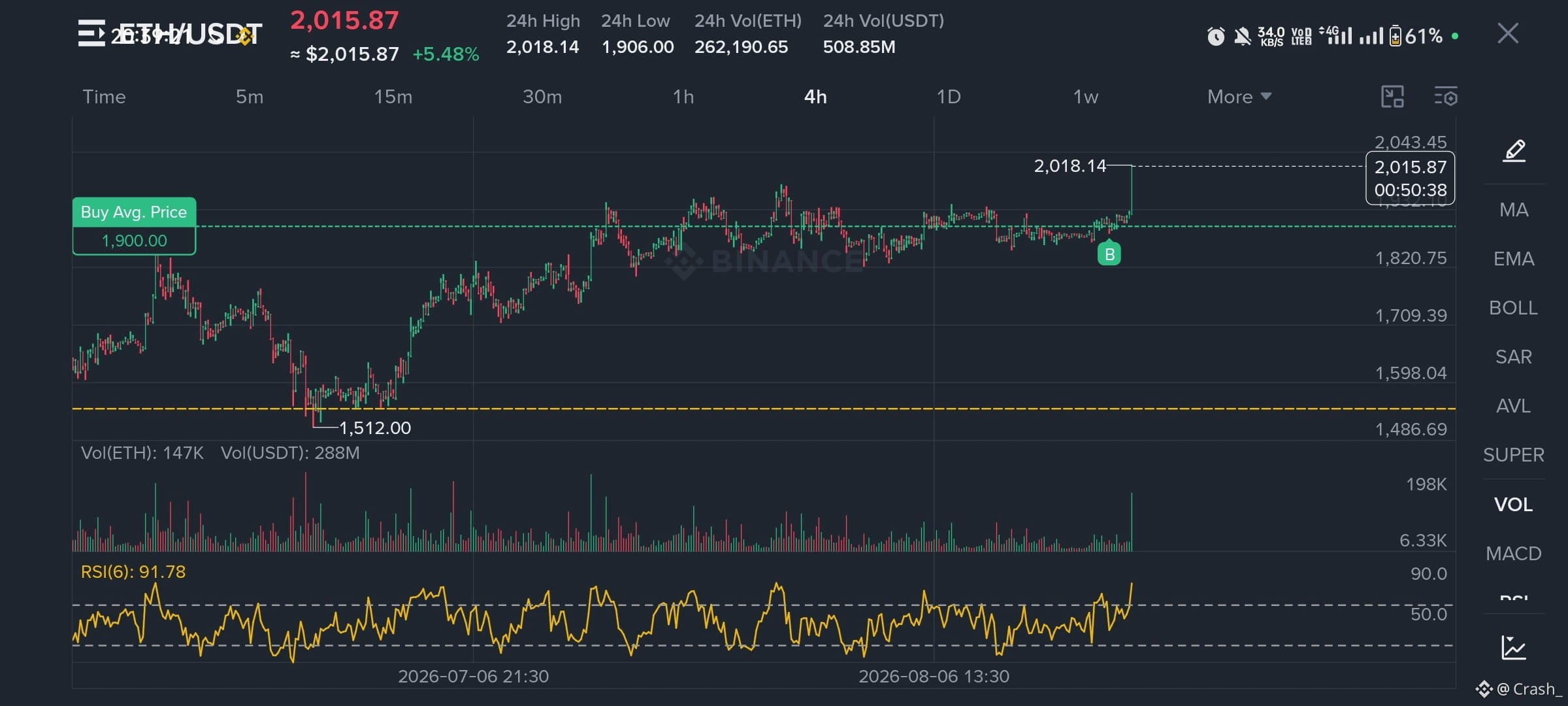Tap the red 2,015.87 last price
The image size is (1568, 706).
[x=344, y=20]
